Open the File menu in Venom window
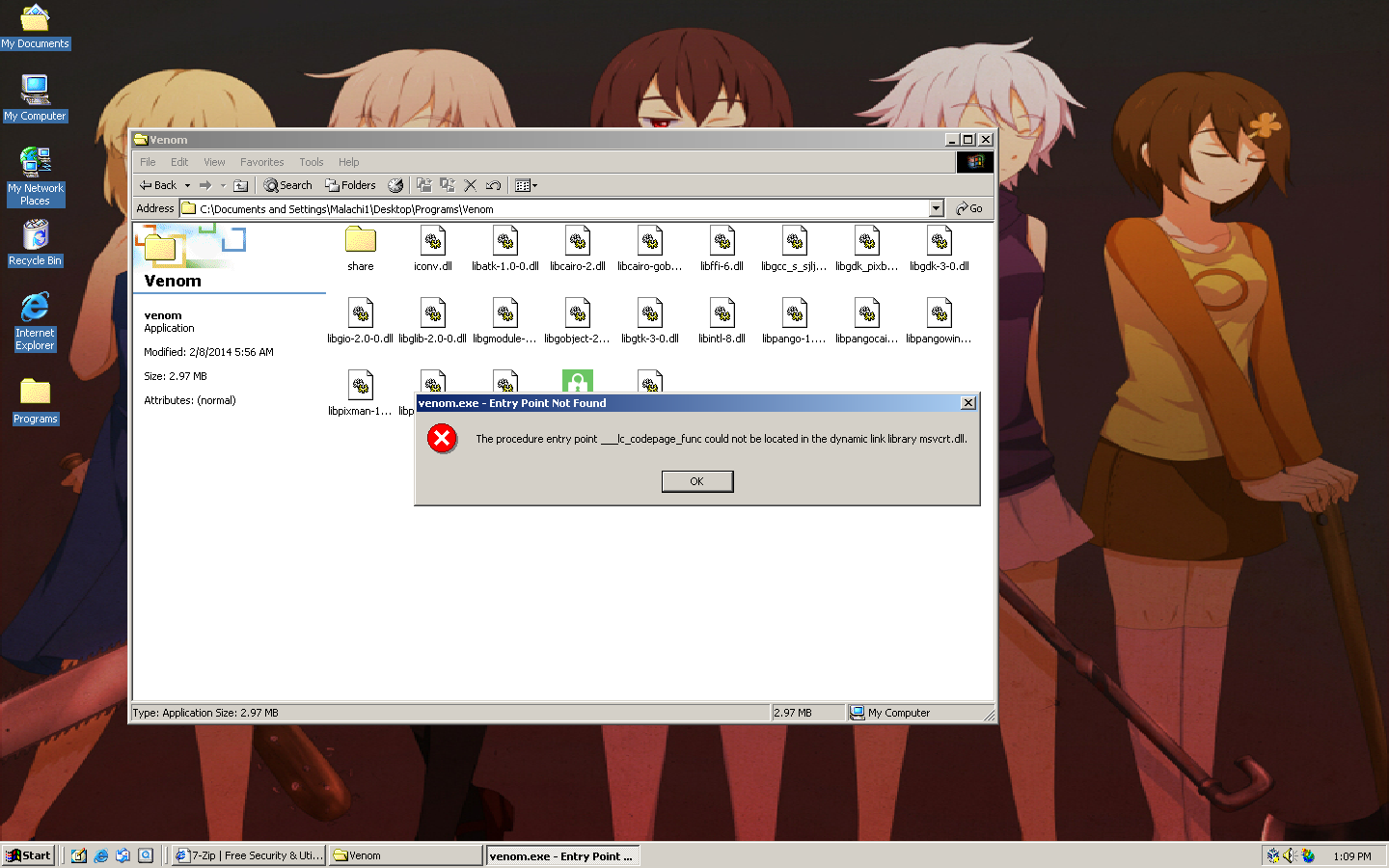1389x868 pixels. click(148, 162)
